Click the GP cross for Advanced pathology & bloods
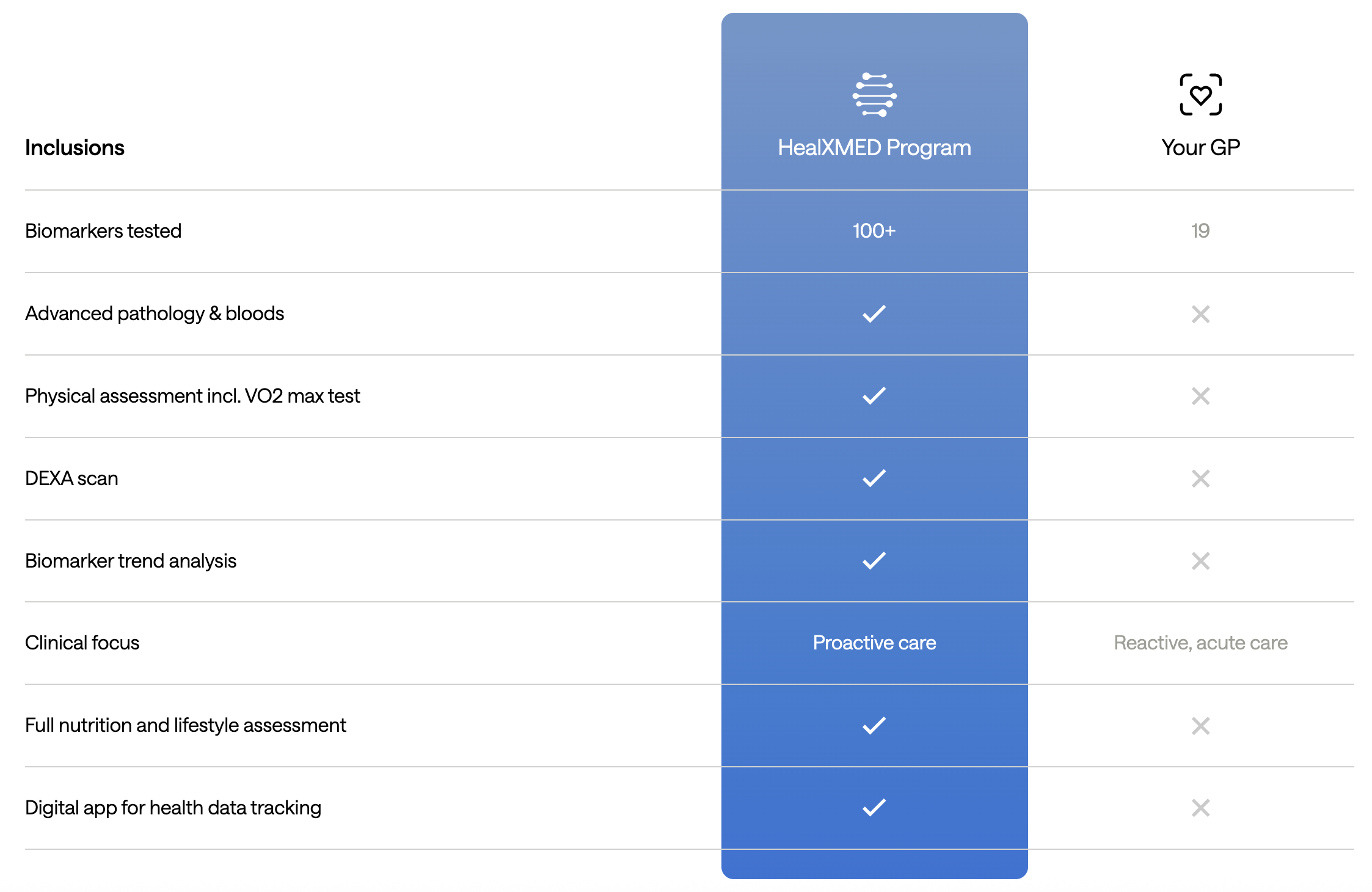The image size is (1372, 892). click(x=1200, y=314)
